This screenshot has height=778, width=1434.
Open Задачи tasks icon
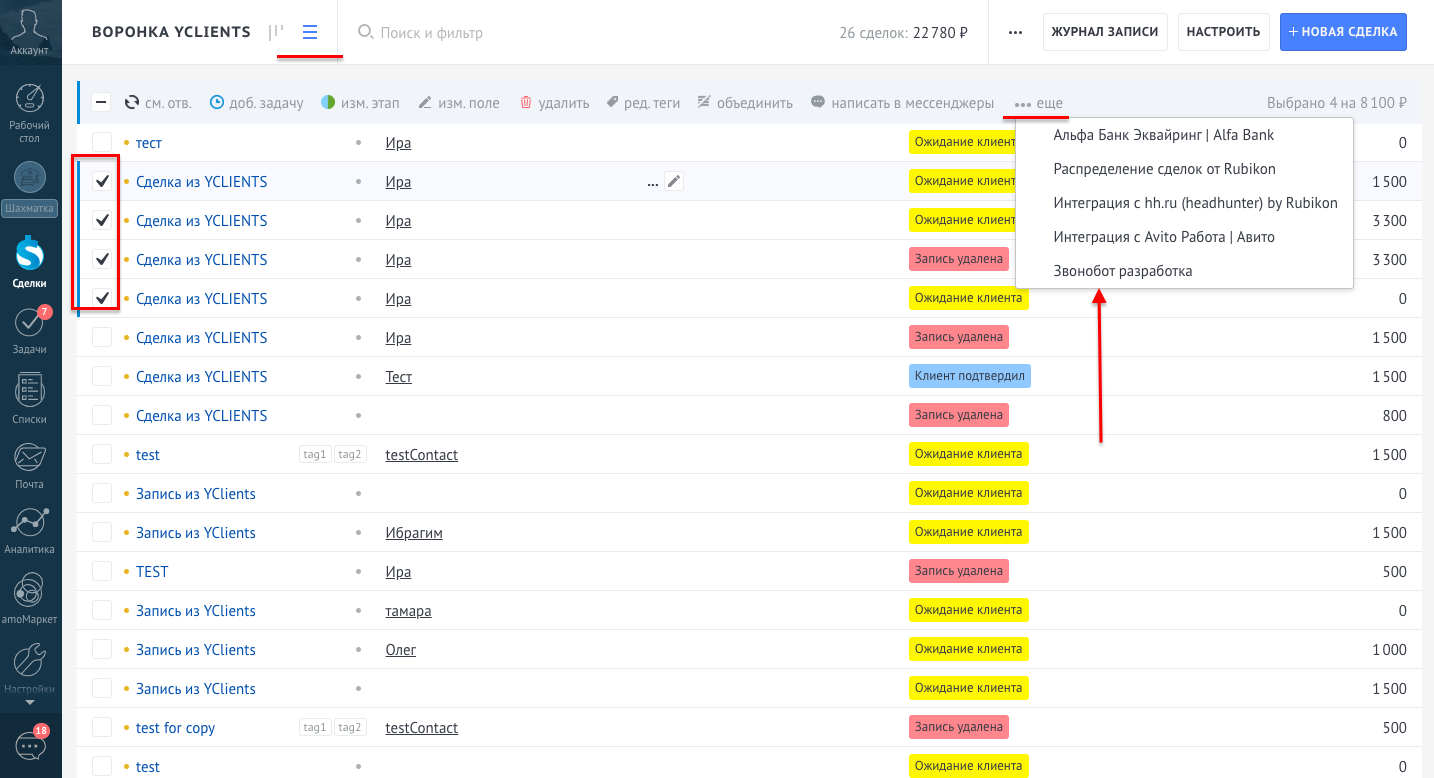pyautogui.click(x=30, y=324)
